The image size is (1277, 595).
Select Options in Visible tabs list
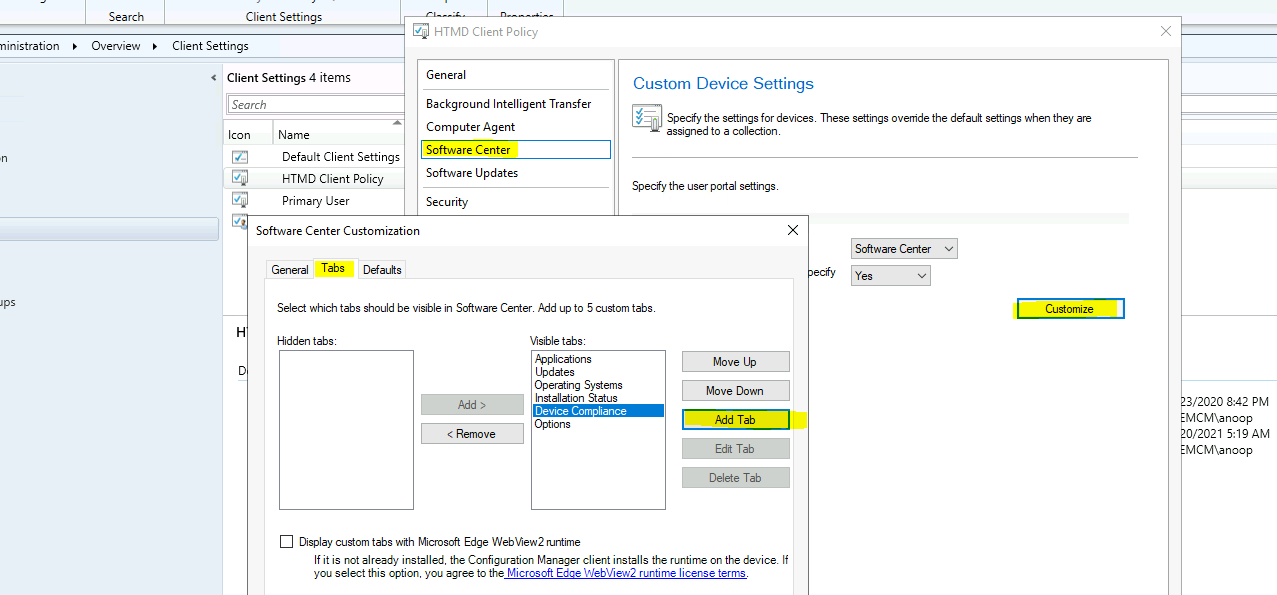pyautogui.click(x=598, y=424)
